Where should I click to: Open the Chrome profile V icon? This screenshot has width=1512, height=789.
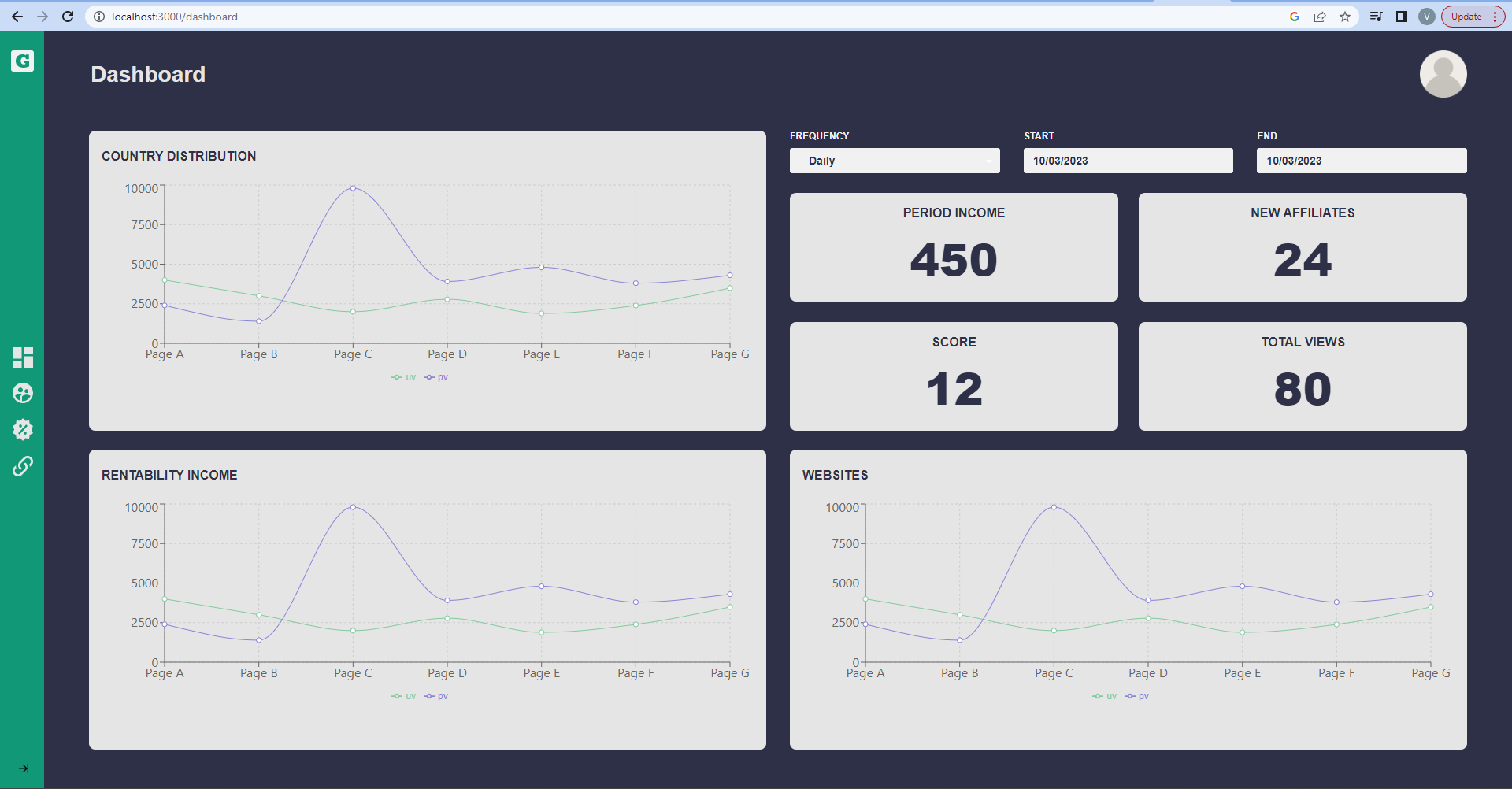1427,17
